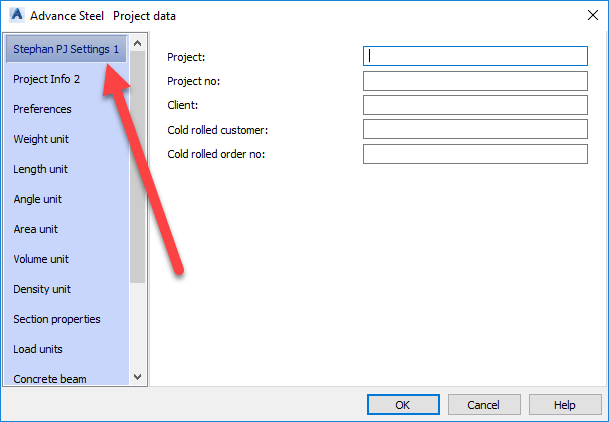Click the Cold rolled order no field

[475, 154]
